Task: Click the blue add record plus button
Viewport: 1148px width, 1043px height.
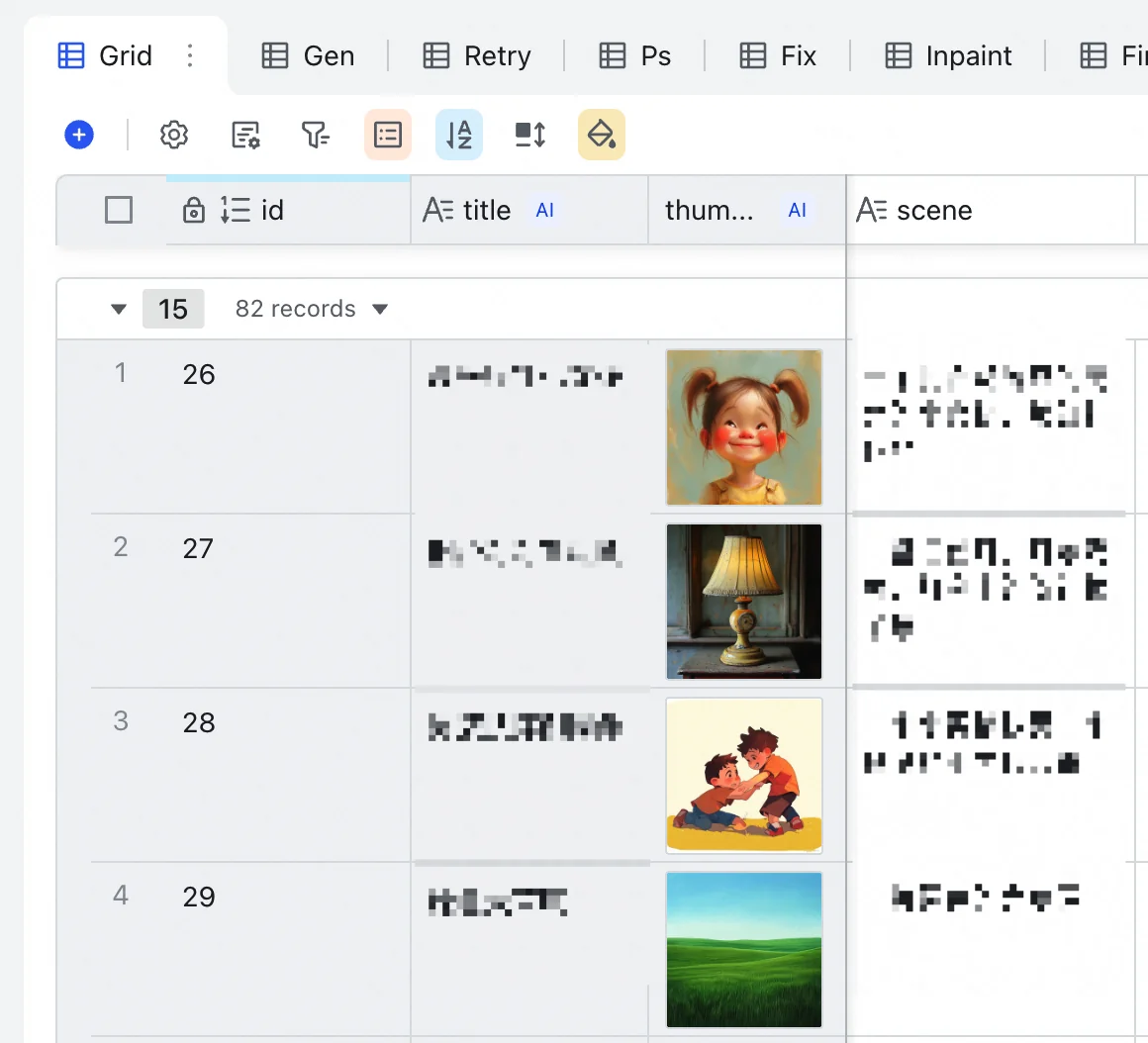Action: pos(79,135)
